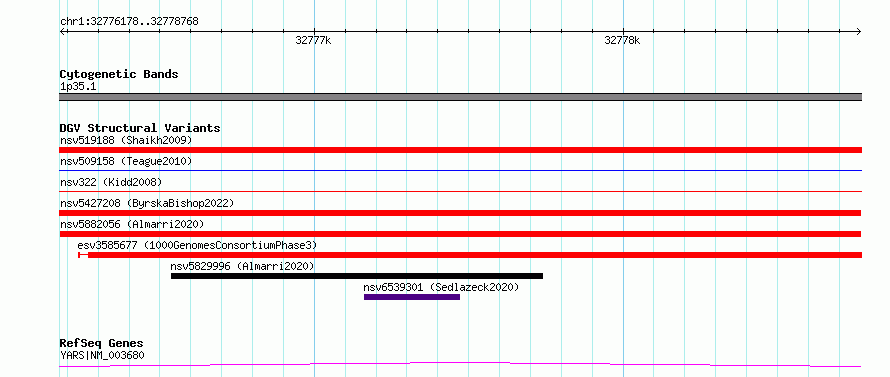Click the red nsv5427208 variant bar
The width and height of the screenshot is (890, 377).
[460, 213]
